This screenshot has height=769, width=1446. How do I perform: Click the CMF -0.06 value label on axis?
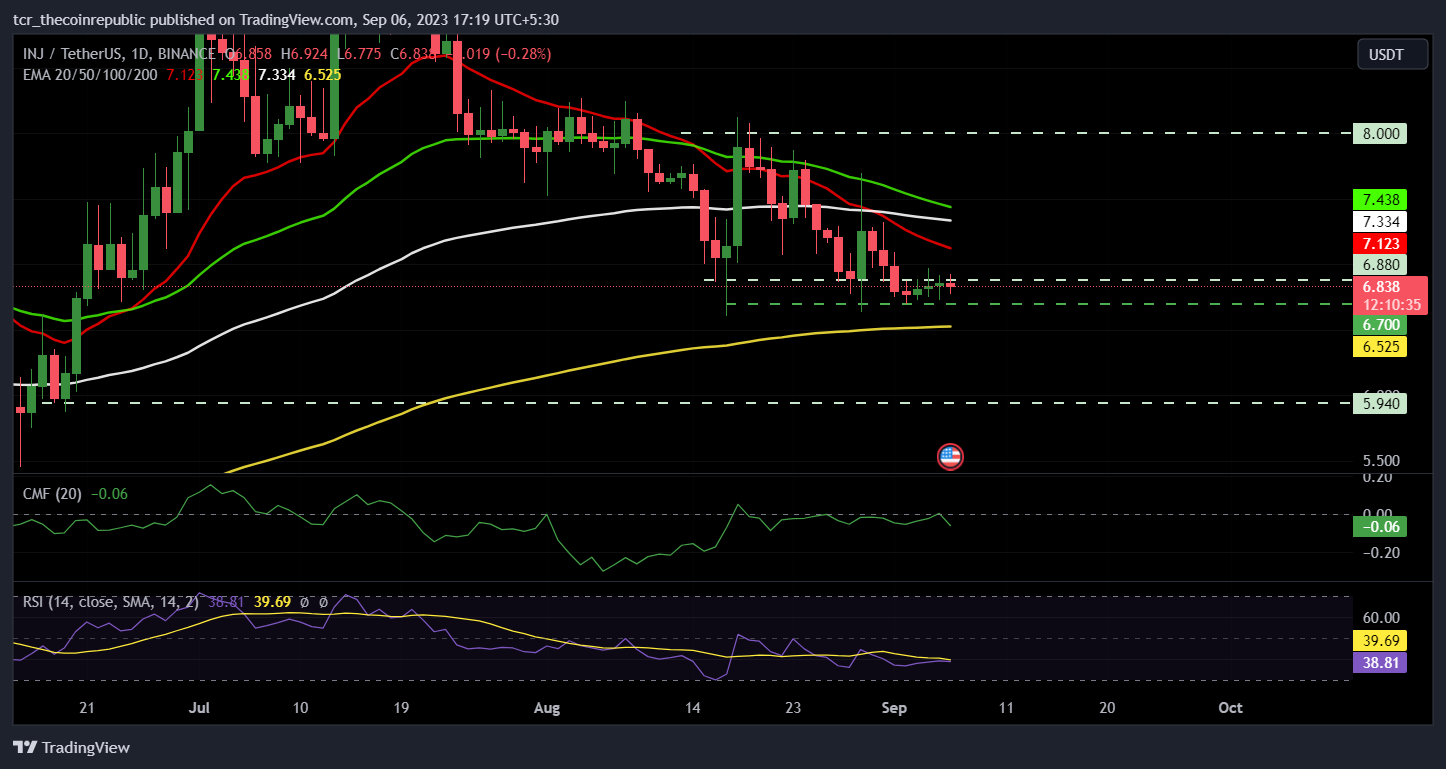[x=1379, y=526]
